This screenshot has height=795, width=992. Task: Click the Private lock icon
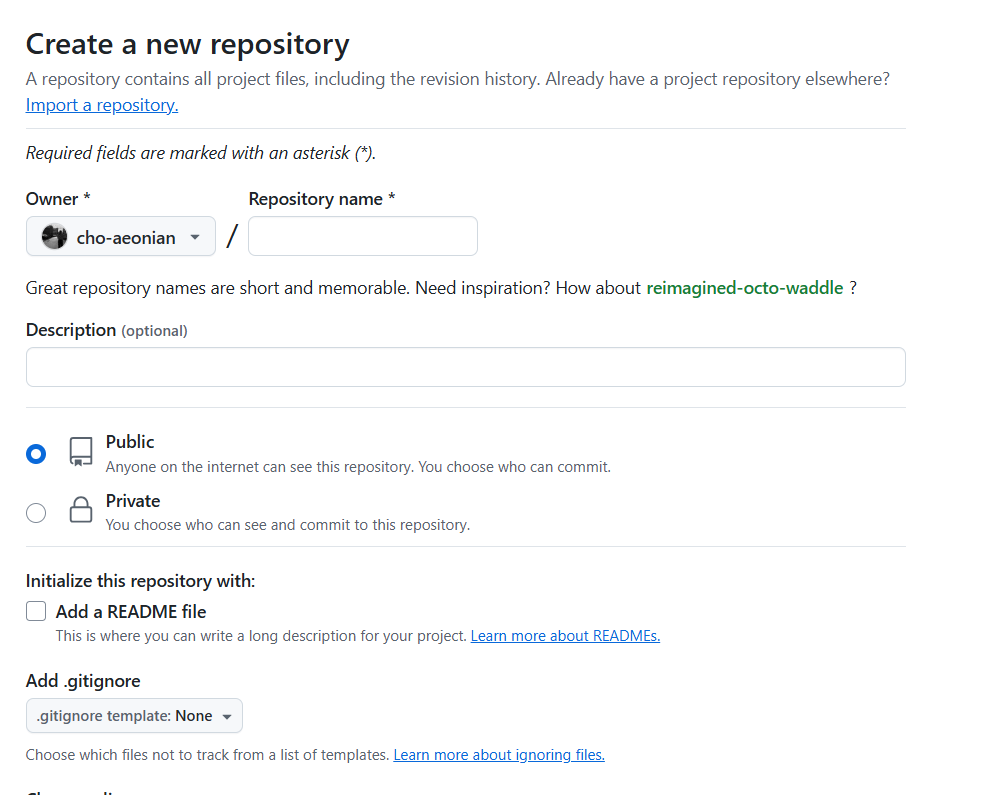(x=81, y=509)
